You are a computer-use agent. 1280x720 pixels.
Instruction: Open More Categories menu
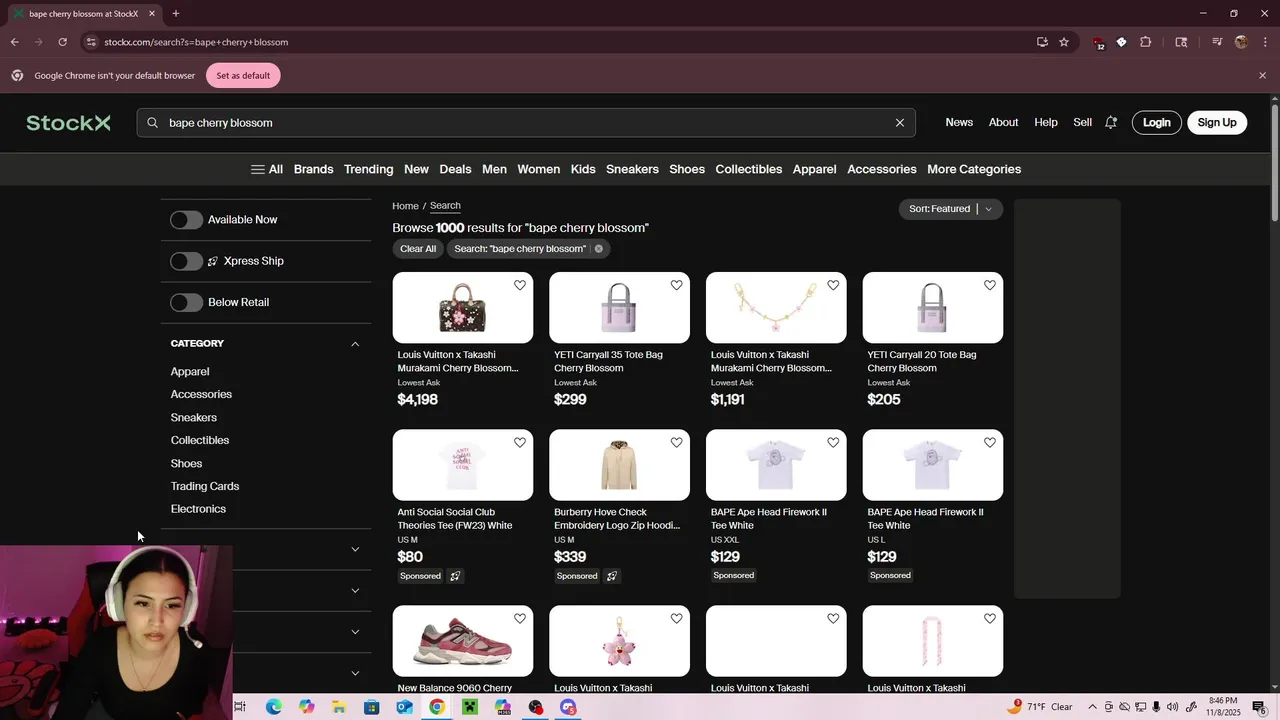(974, 169)
